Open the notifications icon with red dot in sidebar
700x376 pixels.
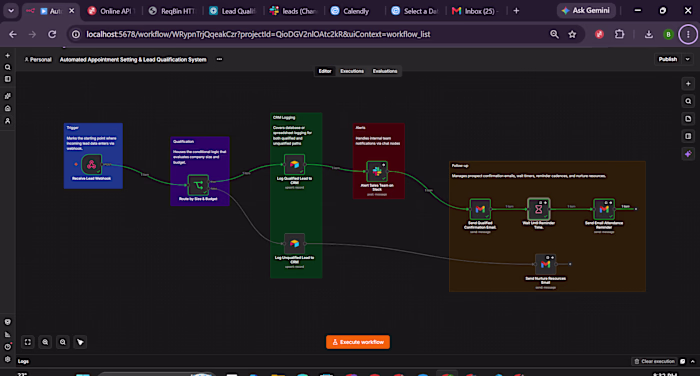click(x=8, y=347)
